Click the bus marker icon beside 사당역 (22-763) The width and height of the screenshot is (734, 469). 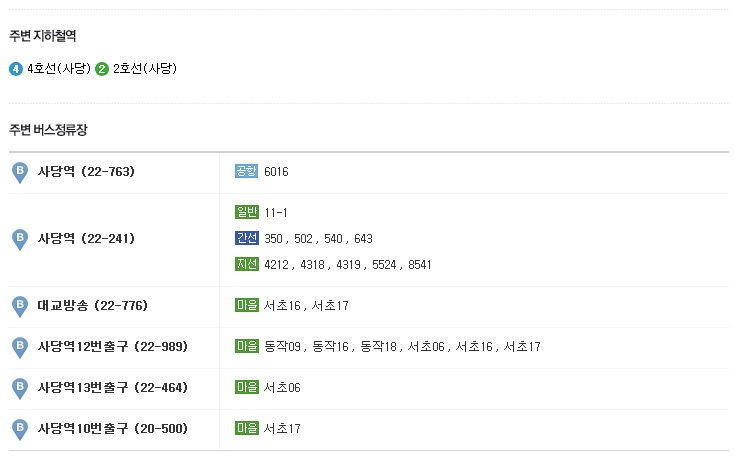pyautogui.click(x=19, y=172)
